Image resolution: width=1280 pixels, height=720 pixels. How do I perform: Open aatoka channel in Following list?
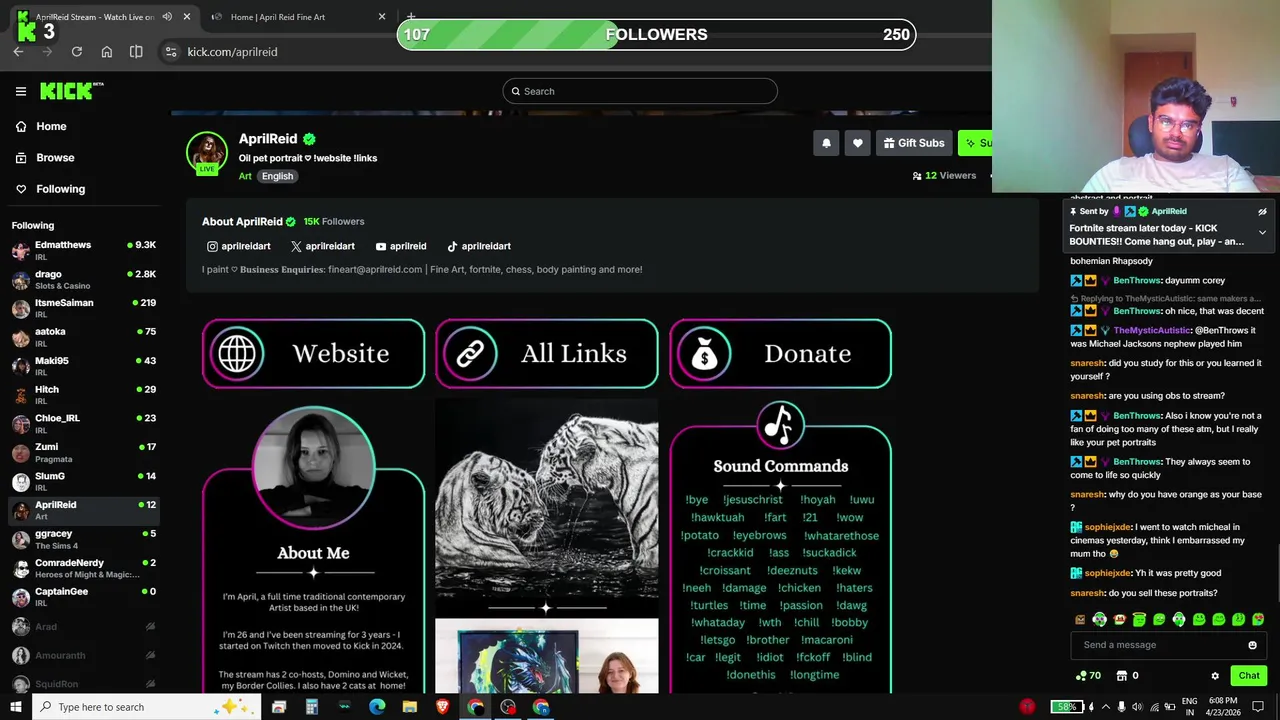[x=83, y=337]
